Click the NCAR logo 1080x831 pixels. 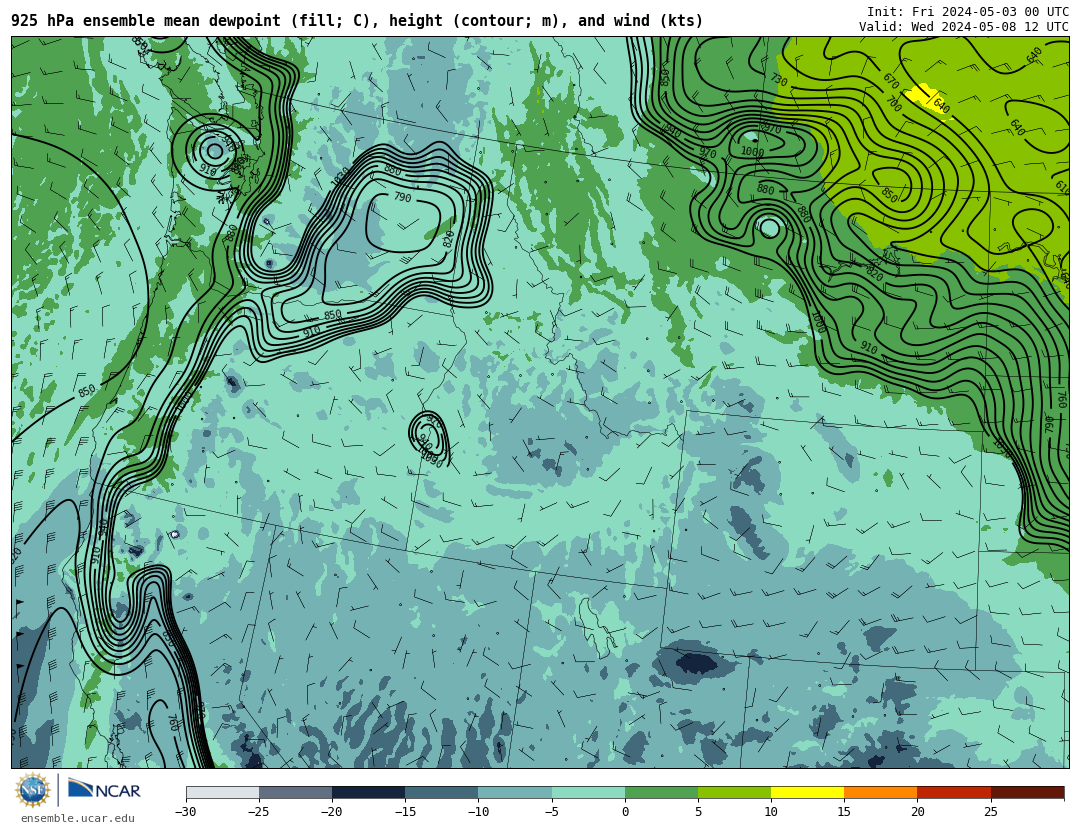click(x=104, y=790)
